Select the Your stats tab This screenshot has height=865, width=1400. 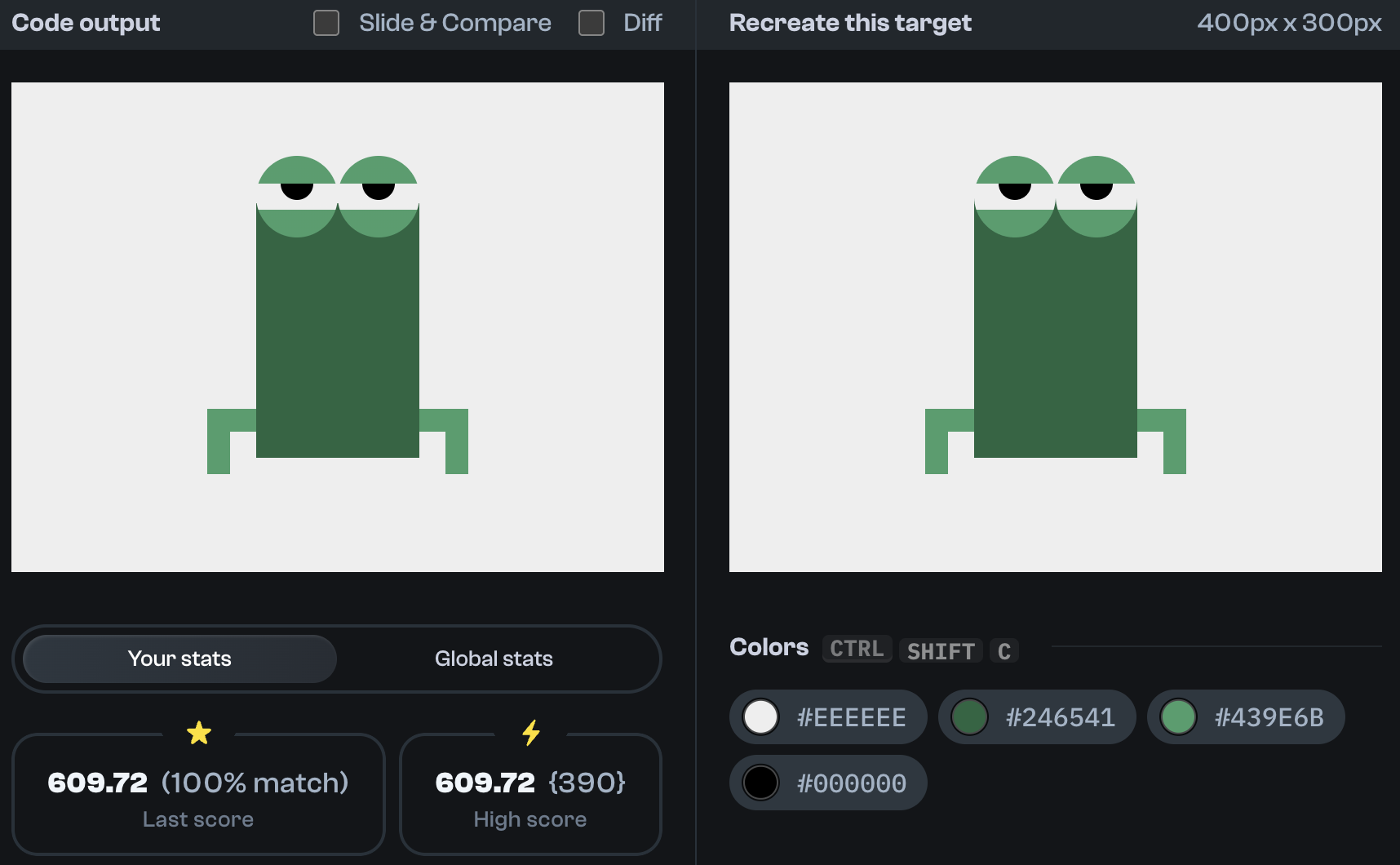178,659
